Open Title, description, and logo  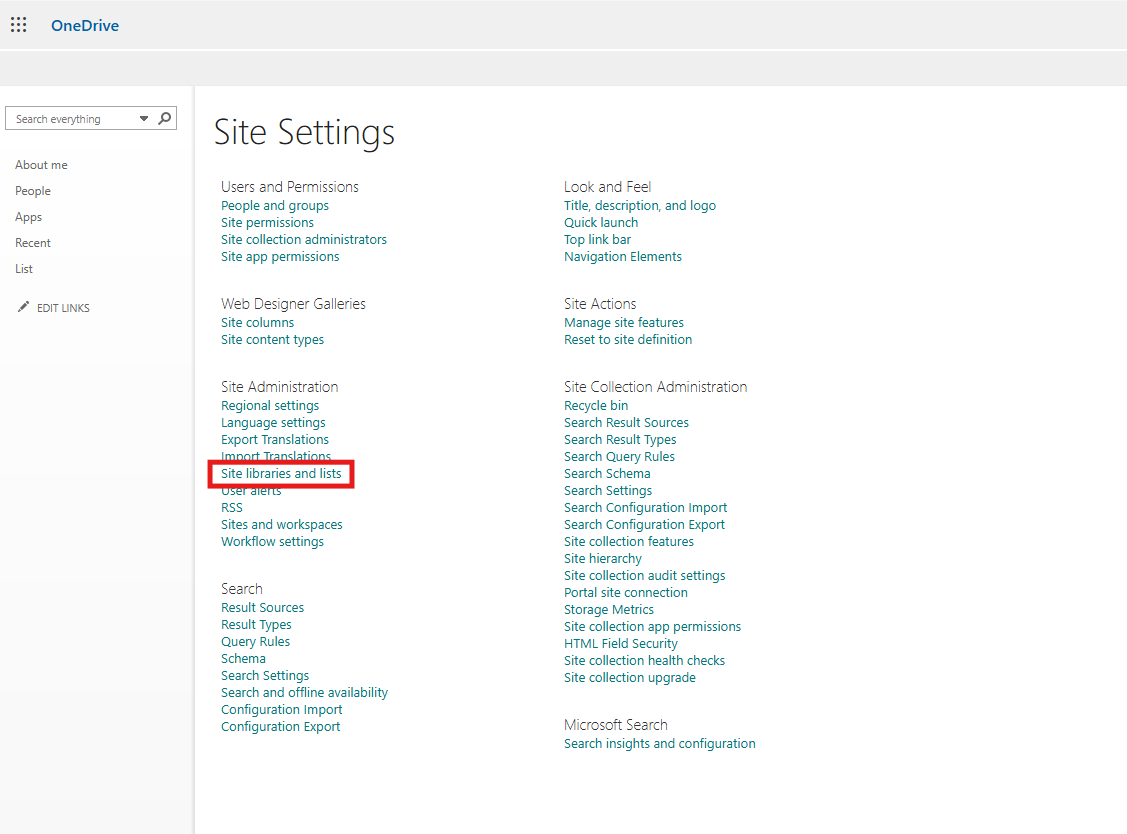[640, 206]
